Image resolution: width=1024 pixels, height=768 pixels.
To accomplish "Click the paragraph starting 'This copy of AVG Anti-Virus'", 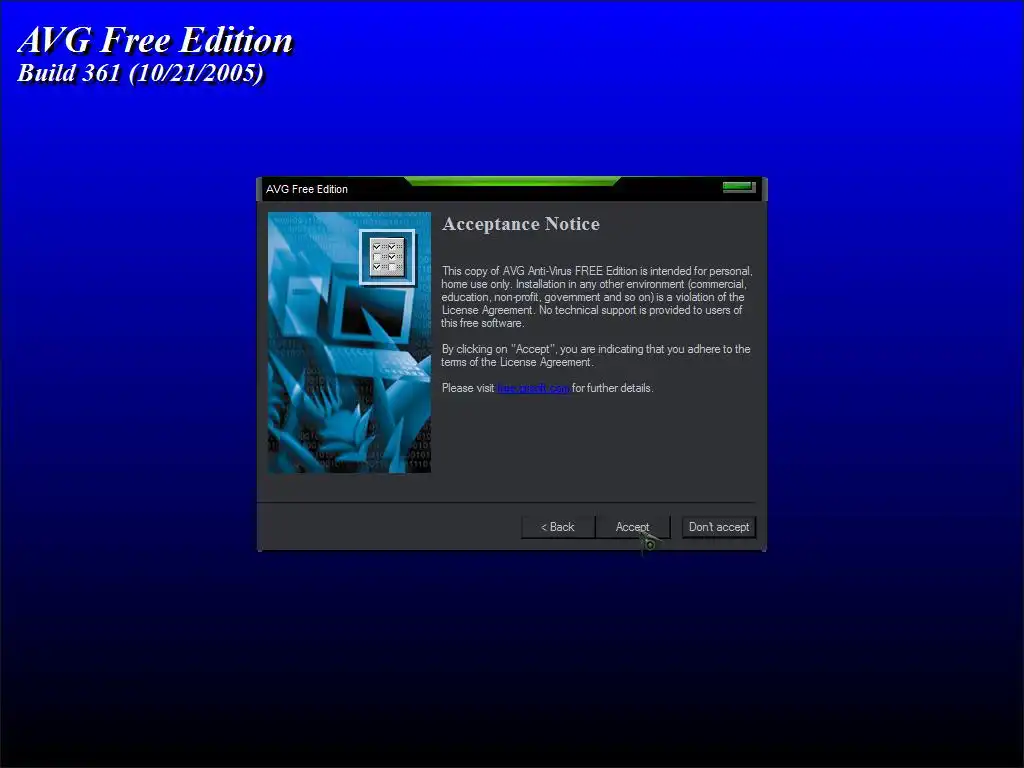I will tap(597, 297).
